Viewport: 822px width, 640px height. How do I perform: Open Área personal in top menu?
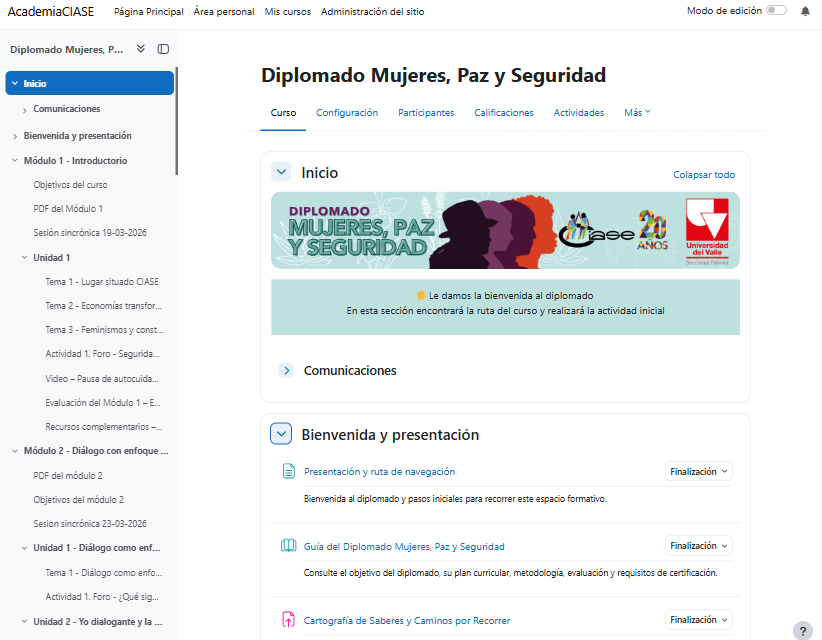click(224, 12)
